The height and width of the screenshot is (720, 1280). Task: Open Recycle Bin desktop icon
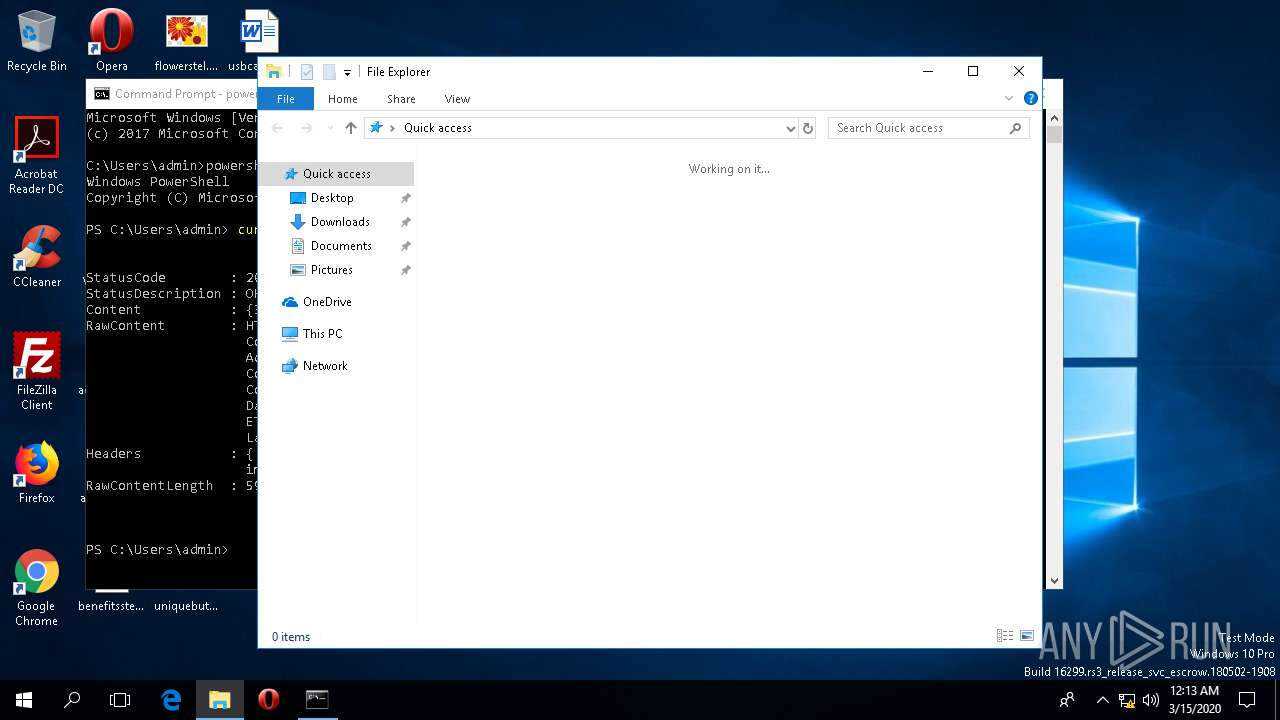pos(37,42)
